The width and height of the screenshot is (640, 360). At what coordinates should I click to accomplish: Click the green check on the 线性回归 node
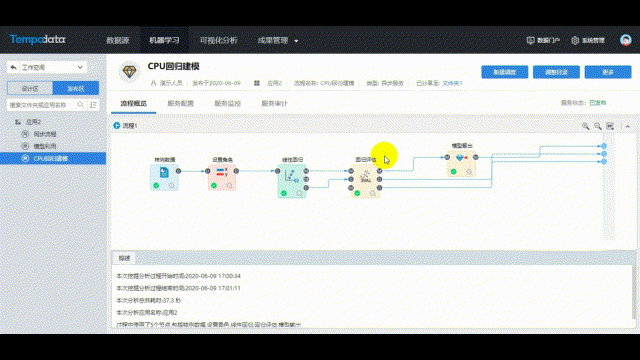(284, 193)
